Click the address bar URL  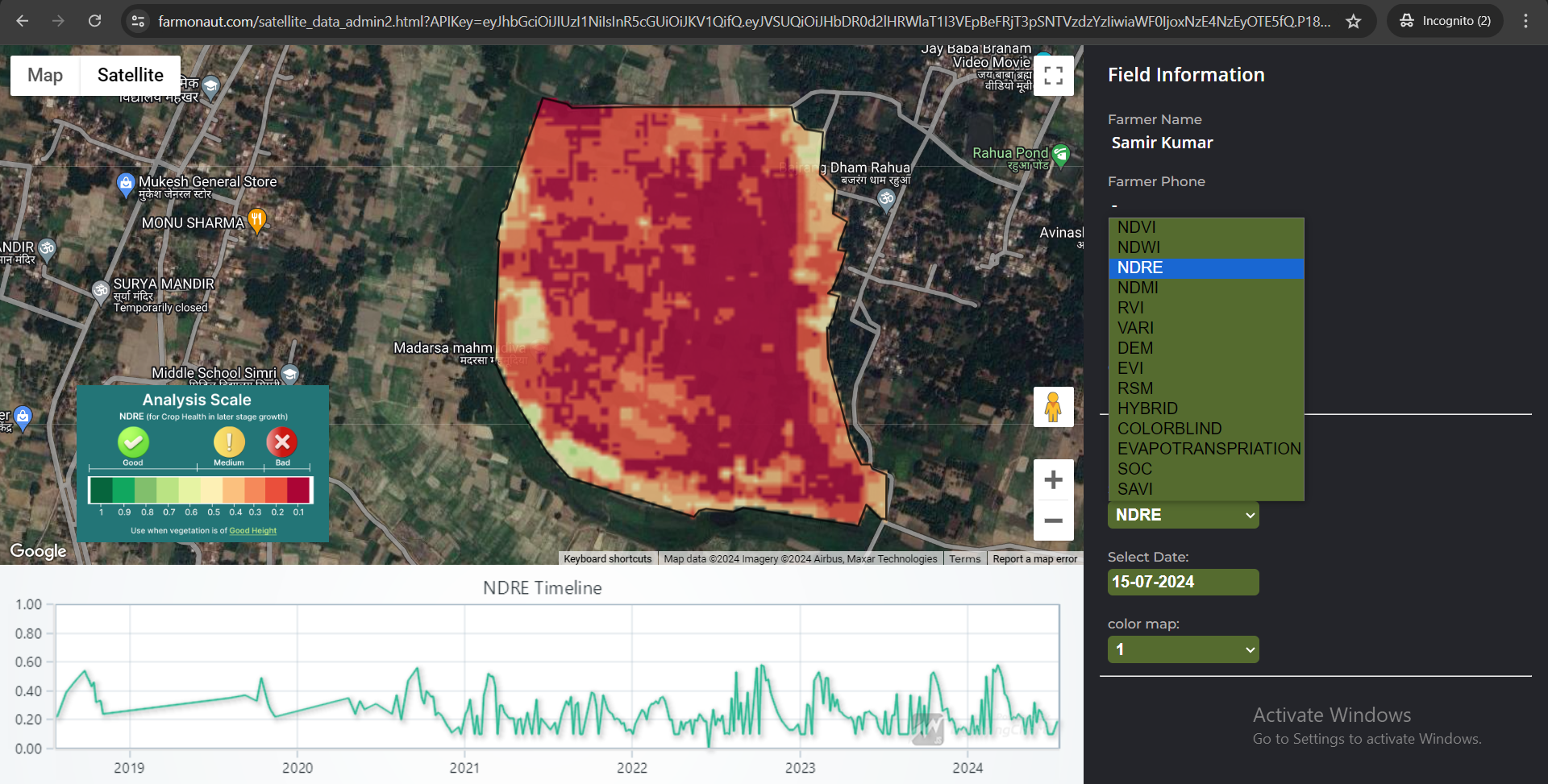[x=743, y=21]
